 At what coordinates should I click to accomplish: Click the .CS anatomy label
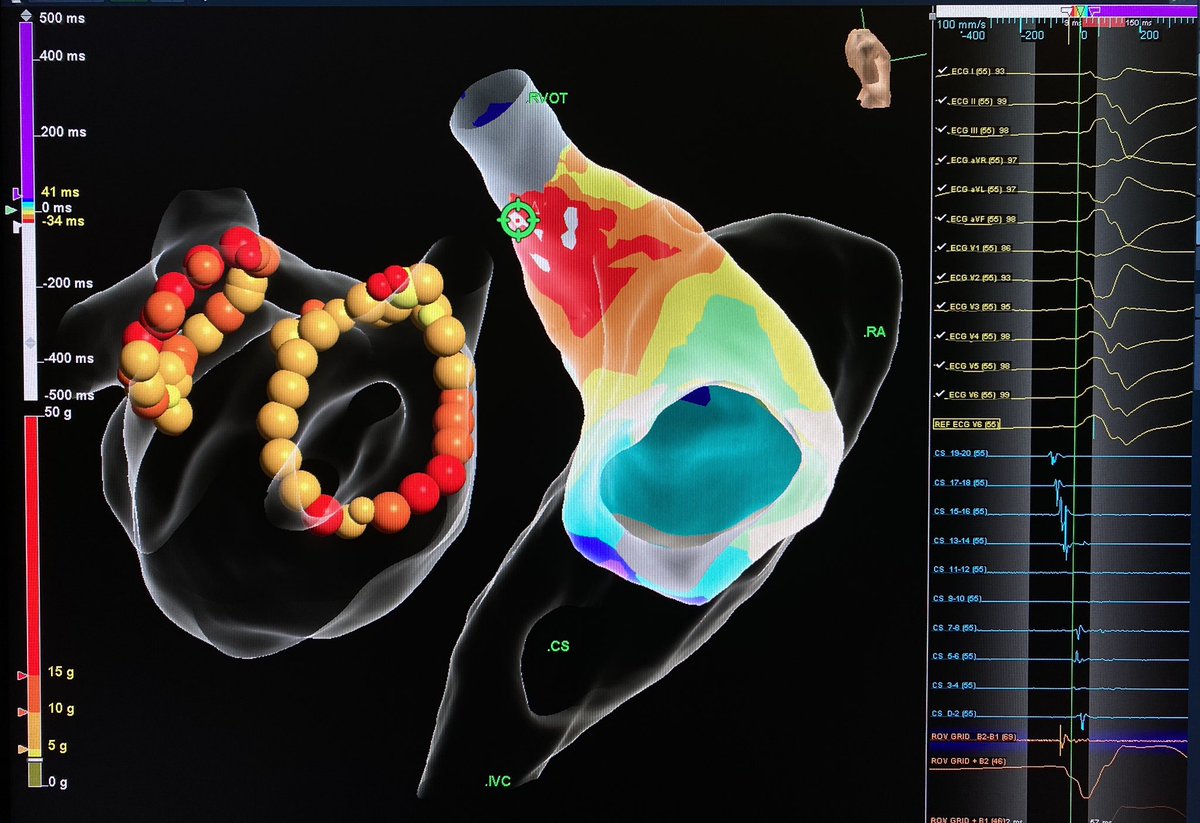click(558, 646)
